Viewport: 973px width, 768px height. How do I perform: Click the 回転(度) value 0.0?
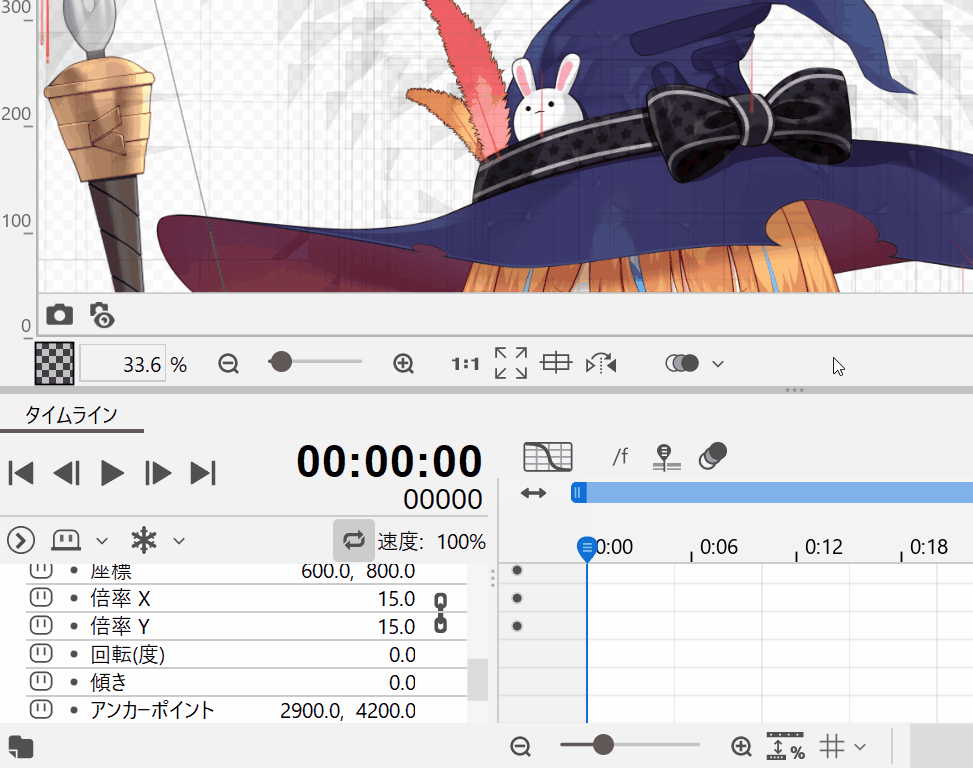[402, 655]
